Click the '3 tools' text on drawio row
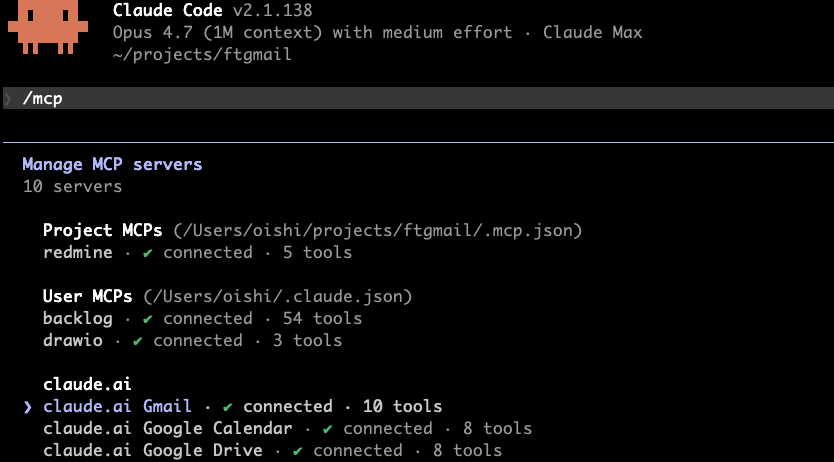Viewport: 834px width, 462px height. coord(307,340)
